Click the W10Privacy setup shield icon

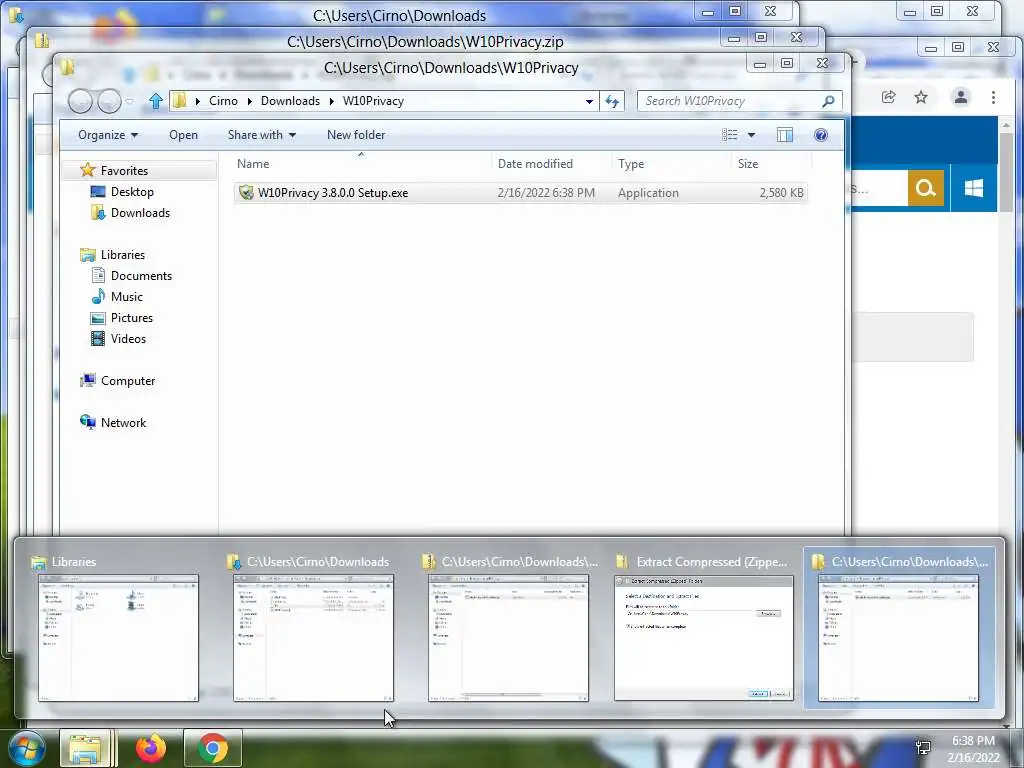click(246, 193)
